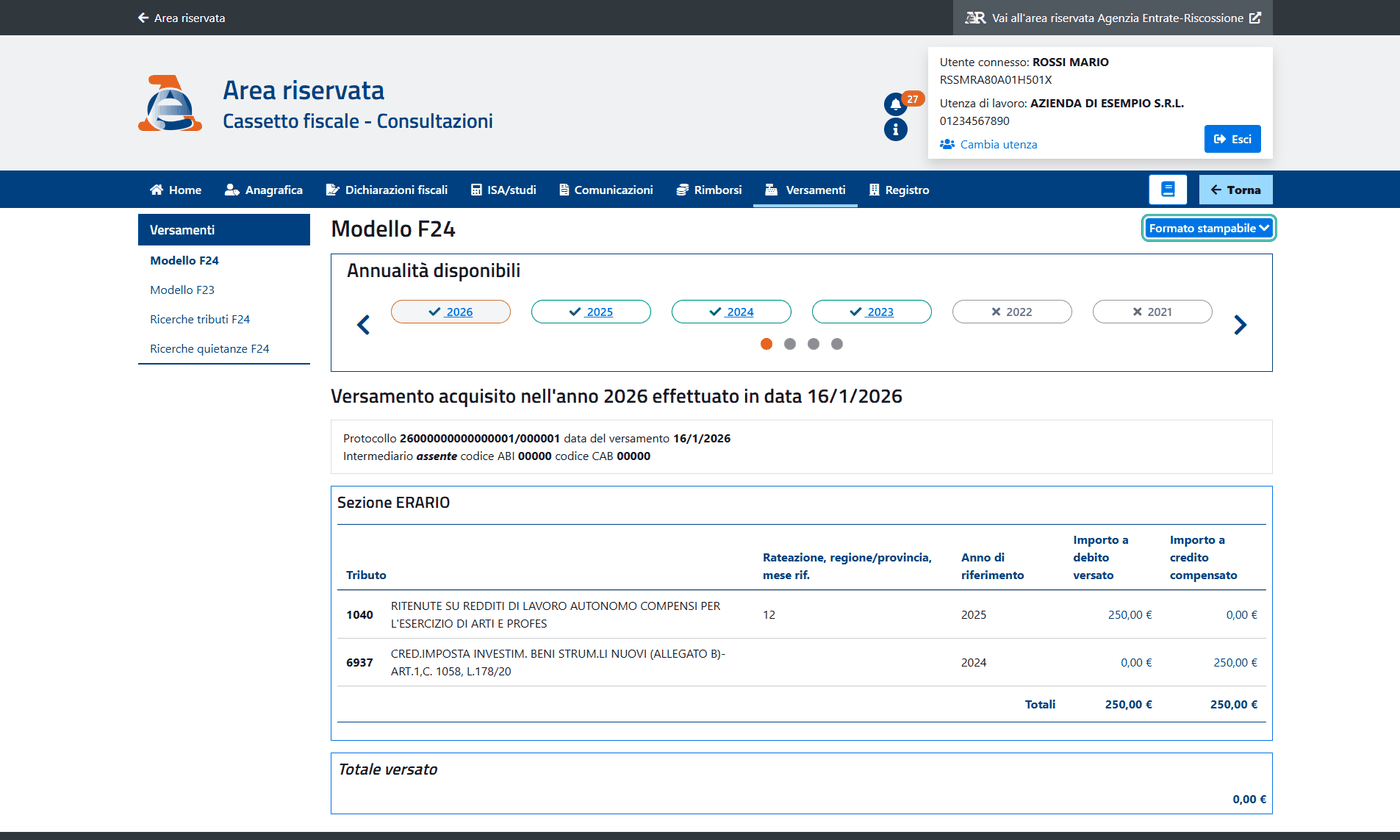Click the first orange carousel dot
The height and width of the screenshot is (840, 1400).
(x=766, y=344)
